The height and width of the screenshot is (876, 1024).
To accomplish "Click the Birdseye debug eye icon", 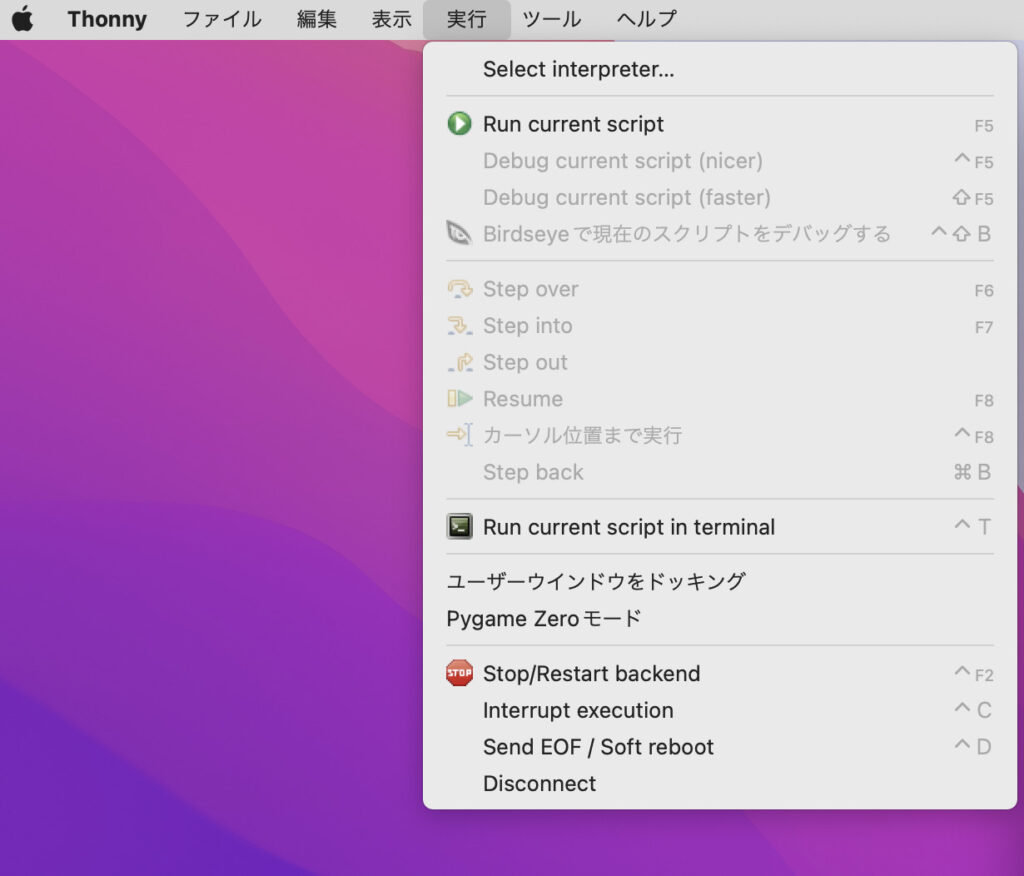I will pyautogui.click(x=459, y=233).
